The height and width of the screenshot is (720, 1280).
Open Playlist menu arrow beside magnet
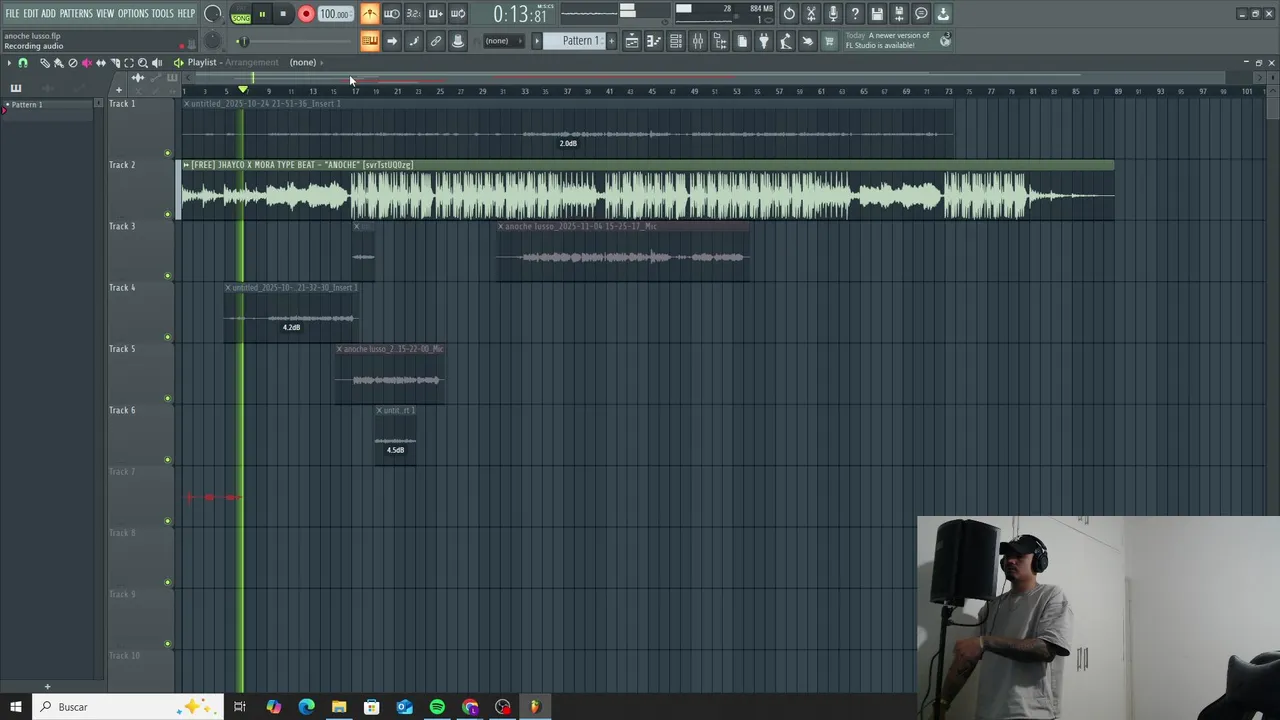[9, 63]
